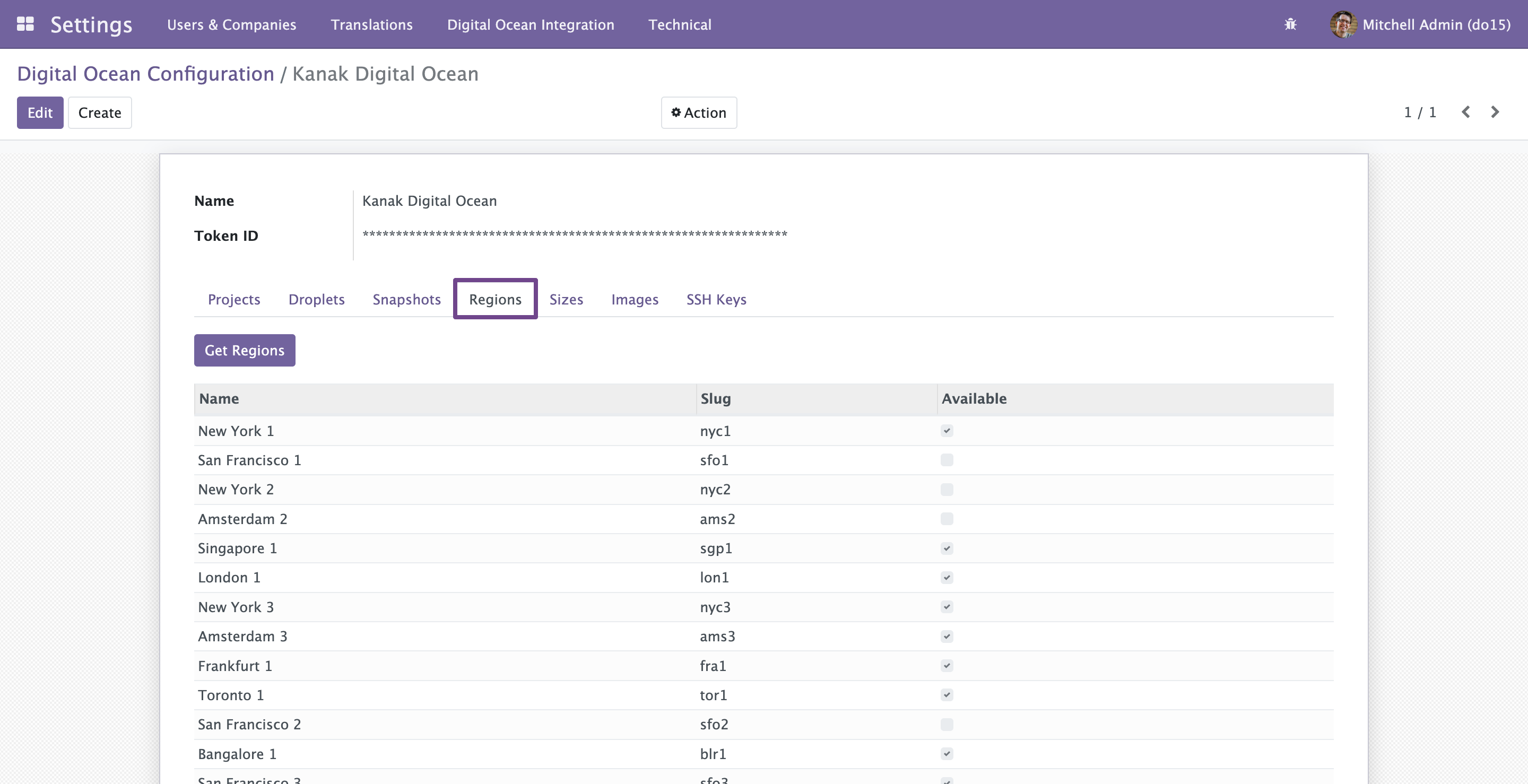The image size is (1528, 784).
Task: Toggle Available checkbox for New York 2
Action: click(x=947, y=490)
